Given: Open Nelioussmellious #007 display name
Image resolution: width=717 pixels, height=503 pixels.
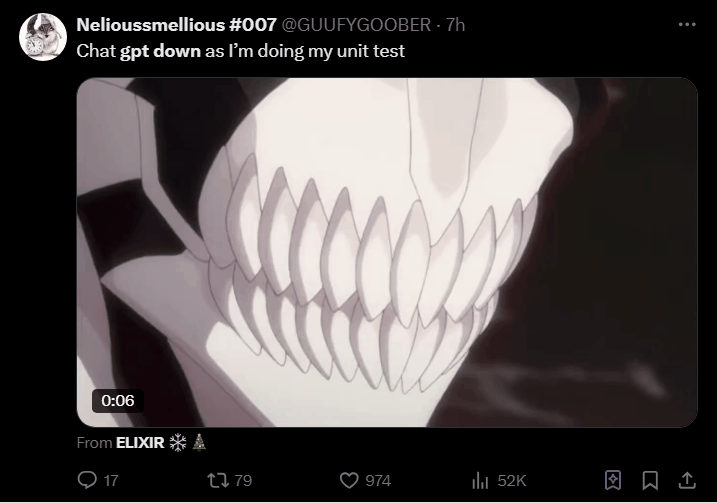Looking at the screenshot, I should [x=177, y=25].
